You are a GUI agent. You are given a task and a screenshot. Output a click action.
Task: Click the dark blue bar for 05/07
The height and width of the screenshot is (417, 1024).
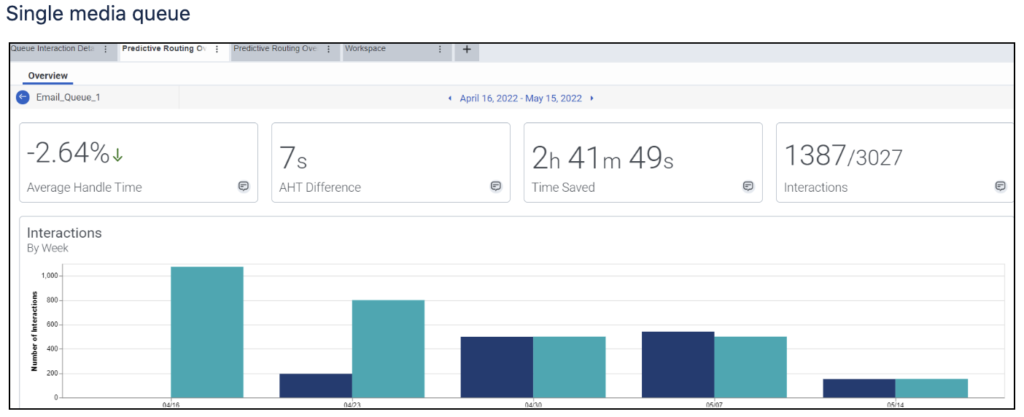pos(678,364)
